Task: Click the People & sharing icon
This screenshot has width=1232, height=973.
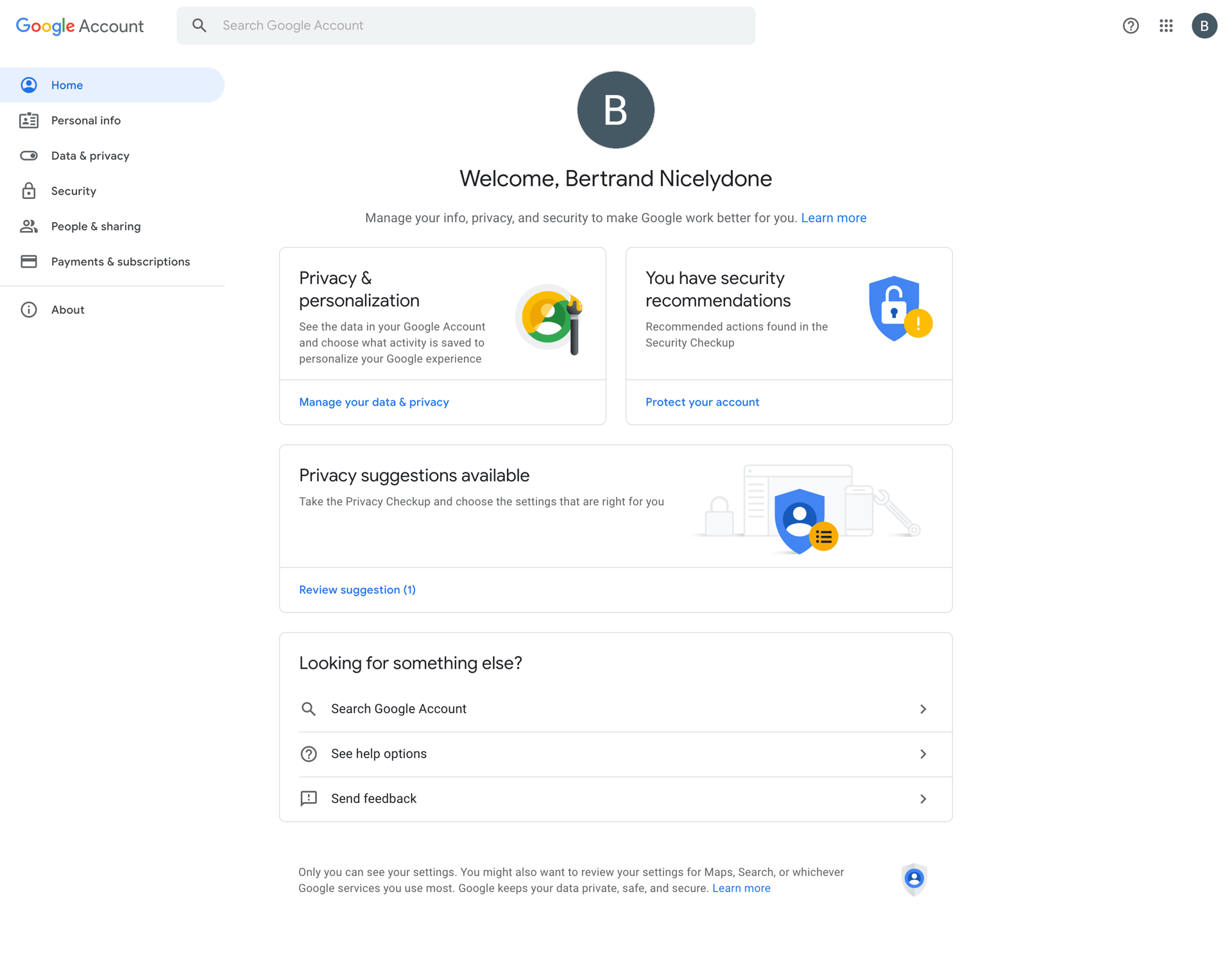Action: 30,226
